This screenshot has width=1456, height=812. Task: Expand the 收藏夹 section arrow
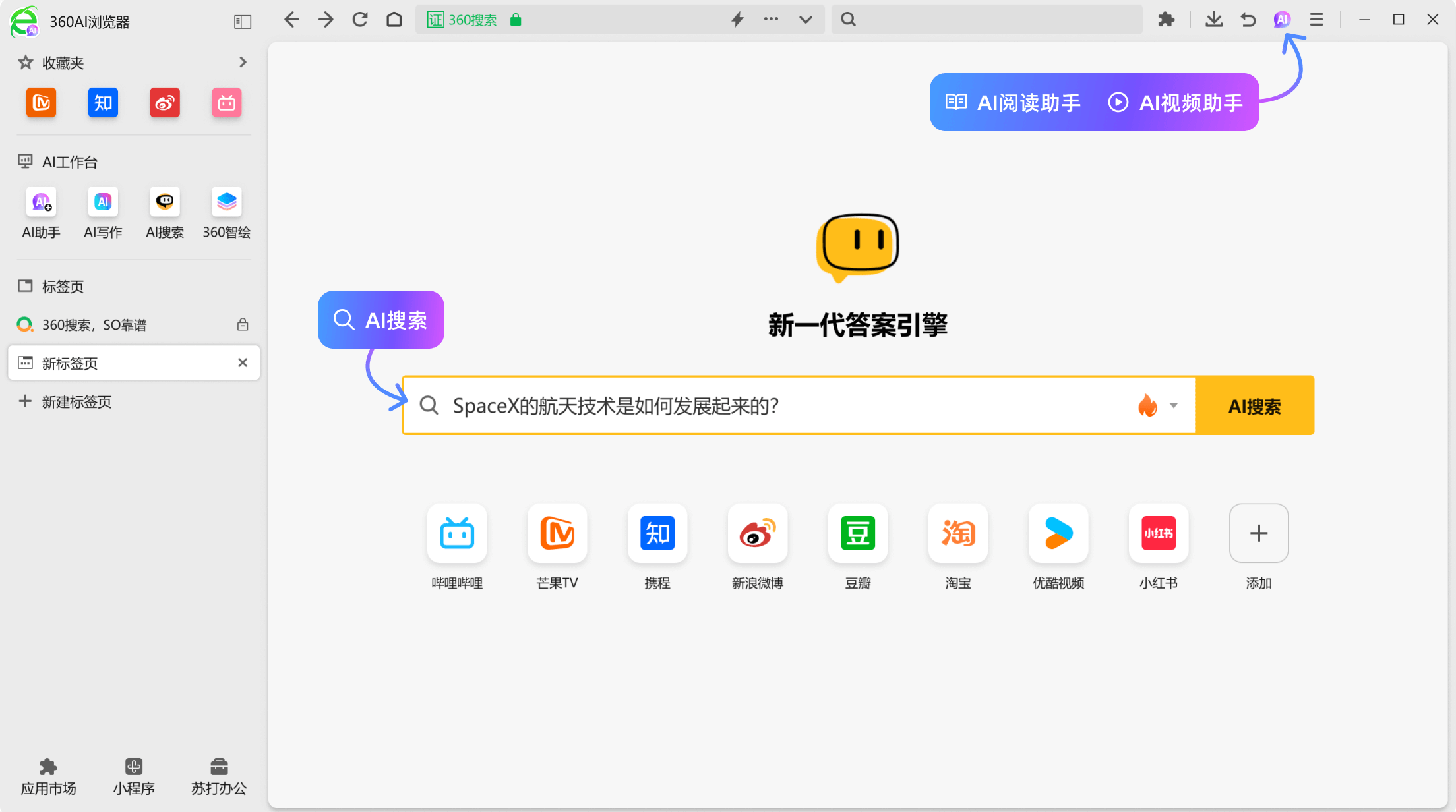click(242, 62)
